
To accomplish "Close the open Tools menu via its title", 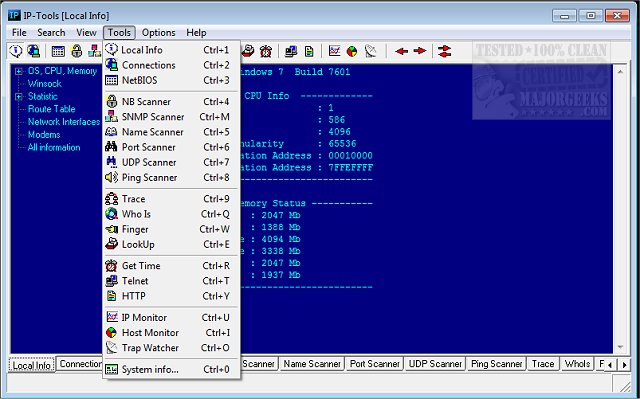I will 119,33.
